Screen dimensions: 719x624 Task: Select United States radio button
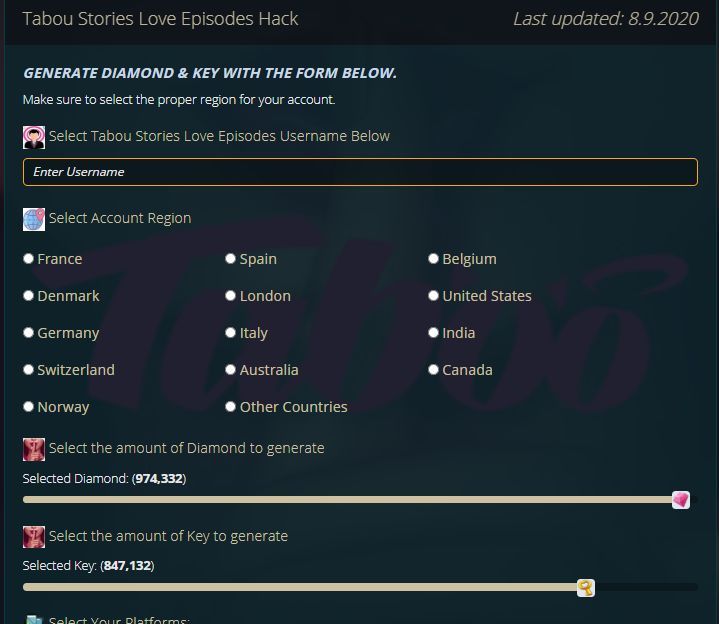(433, 296)
